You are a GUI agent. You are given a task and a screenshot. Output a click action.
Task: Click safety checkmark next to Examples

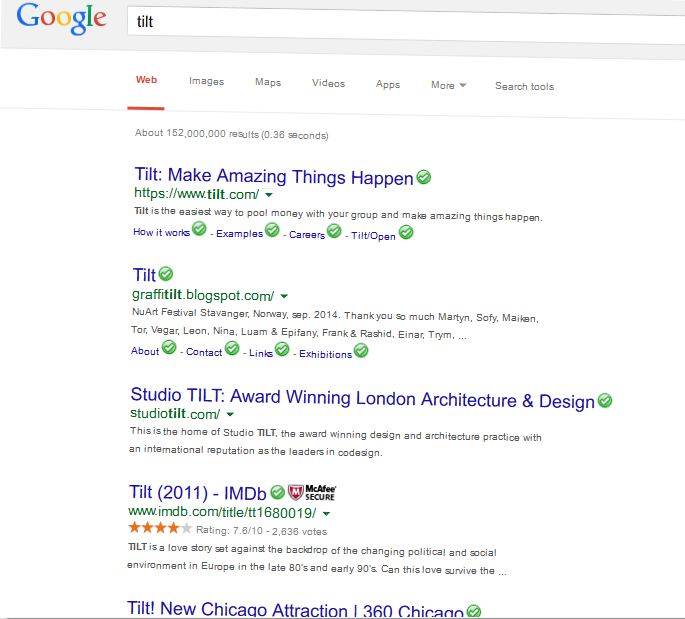pos(272,230)
